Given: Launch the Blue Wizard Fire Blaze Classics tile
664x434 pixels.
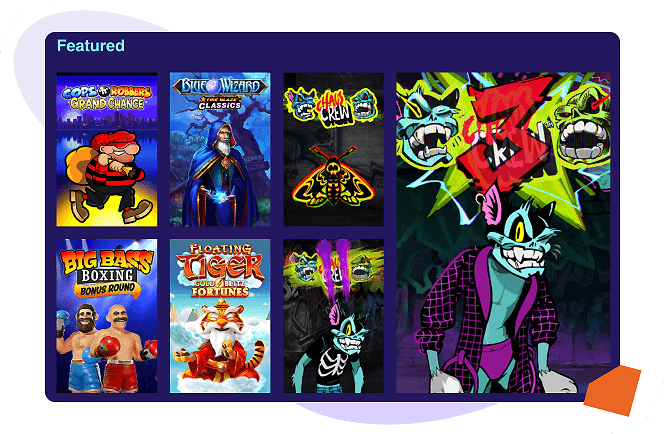Looking at the screenshot, I should point(220,149).
